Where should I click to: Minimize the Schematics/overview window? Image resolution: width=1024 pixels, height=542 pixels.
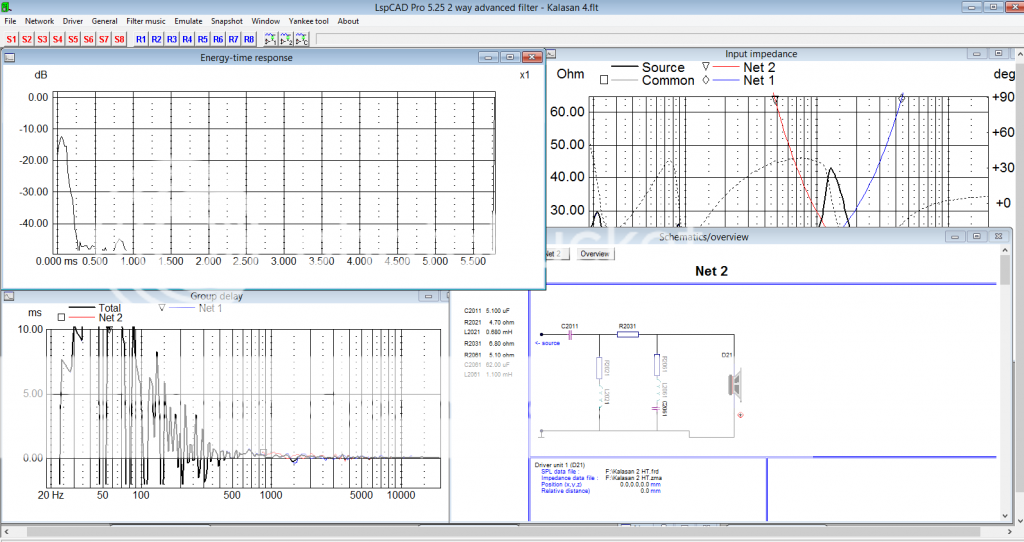click(x=955, y=236)
